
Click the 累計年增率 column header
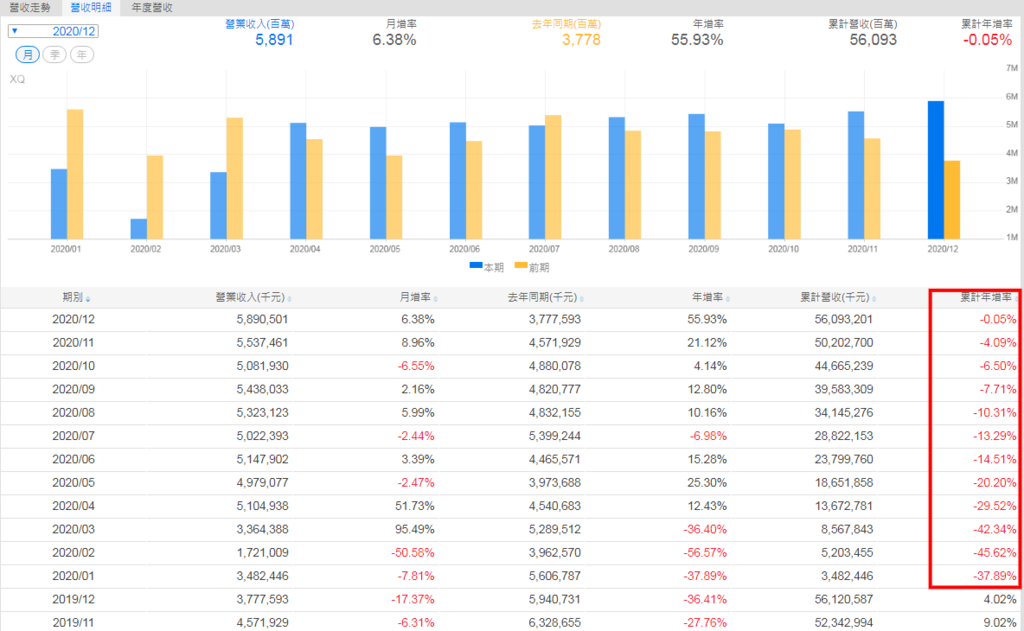pyautogui.click(x=985, y=297)
